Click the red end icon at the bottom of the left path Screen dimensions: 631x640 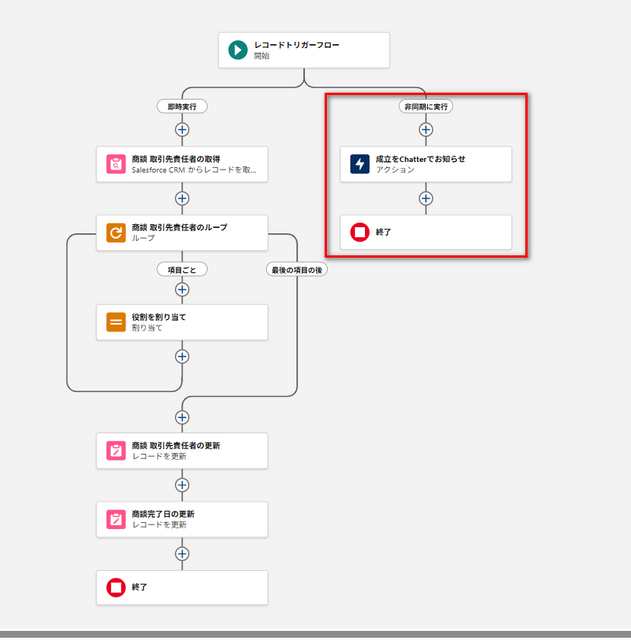pyautogui.click(x=116, y=588)
